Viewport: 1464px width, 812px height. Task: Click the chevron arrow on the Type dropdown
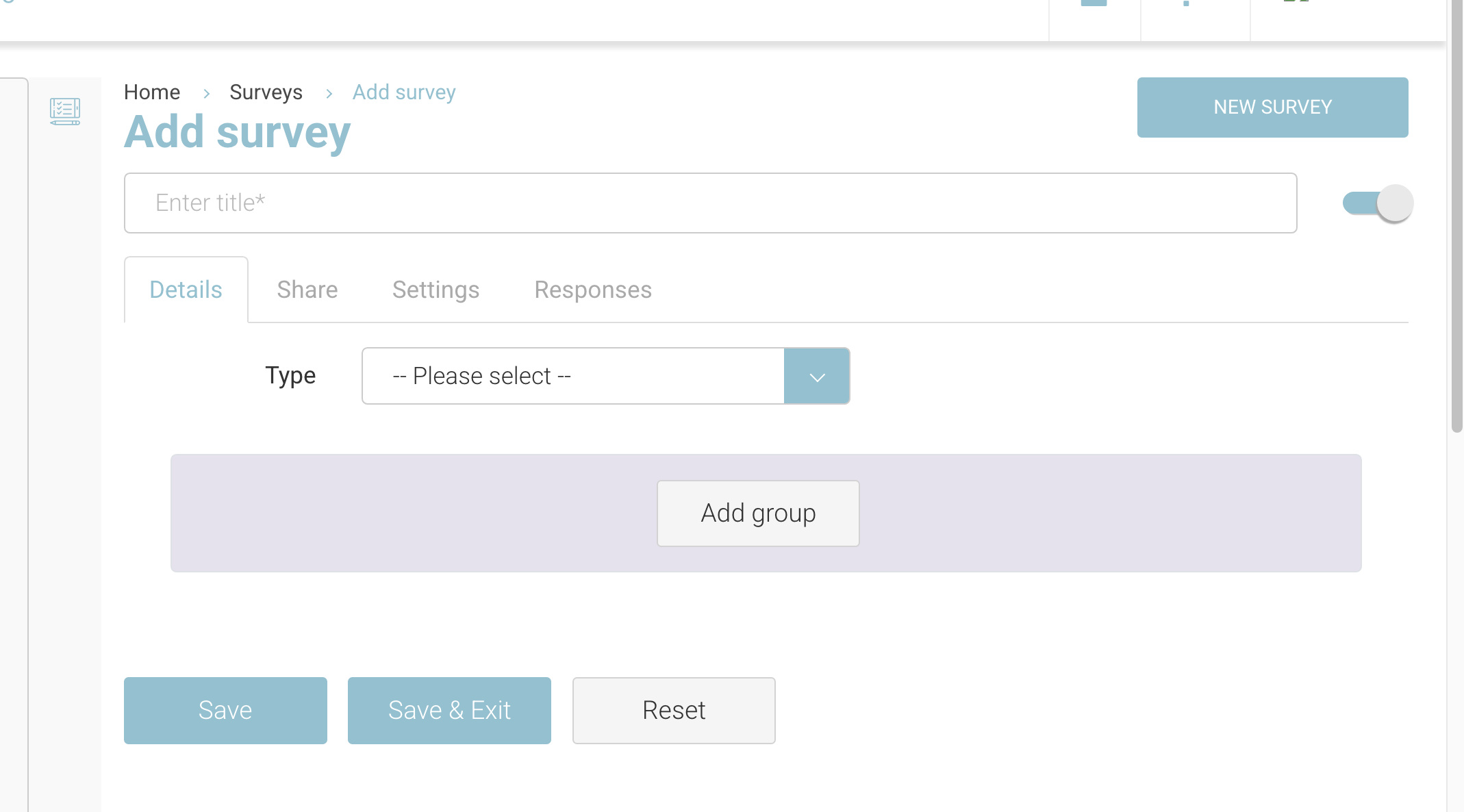(816, 377)
